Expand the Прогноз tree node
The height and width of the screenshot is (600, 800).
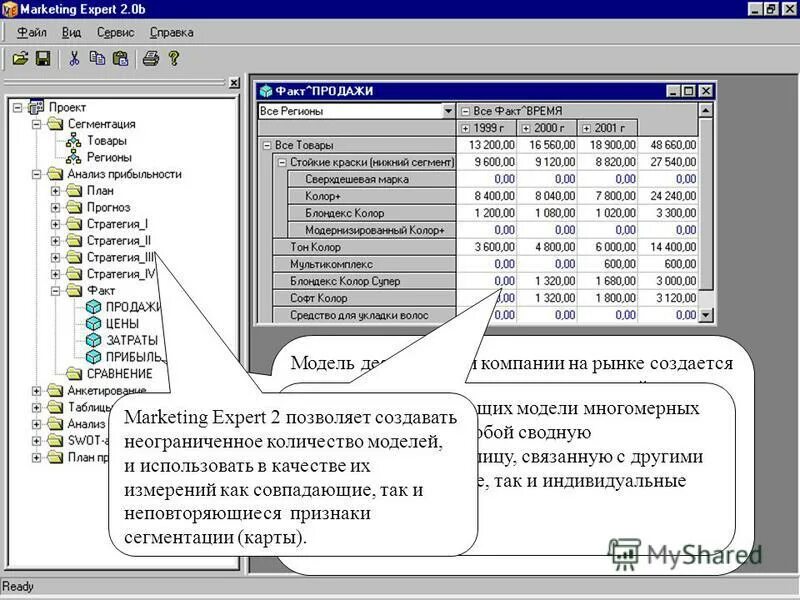(x=56, y=208)
